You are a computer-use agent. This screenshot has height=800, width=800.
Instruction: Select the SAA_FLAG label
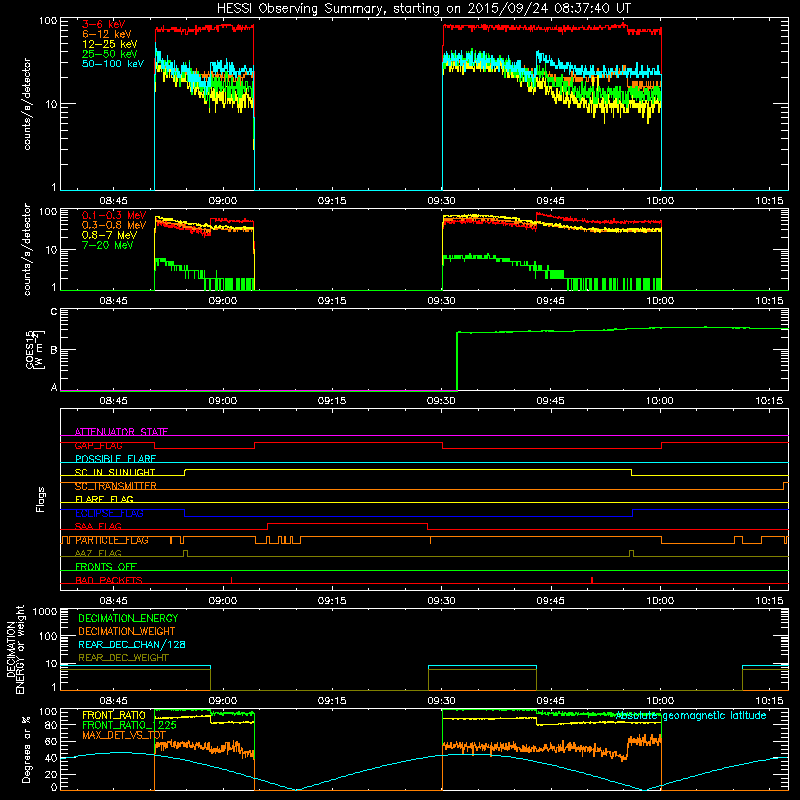(98, 526)
